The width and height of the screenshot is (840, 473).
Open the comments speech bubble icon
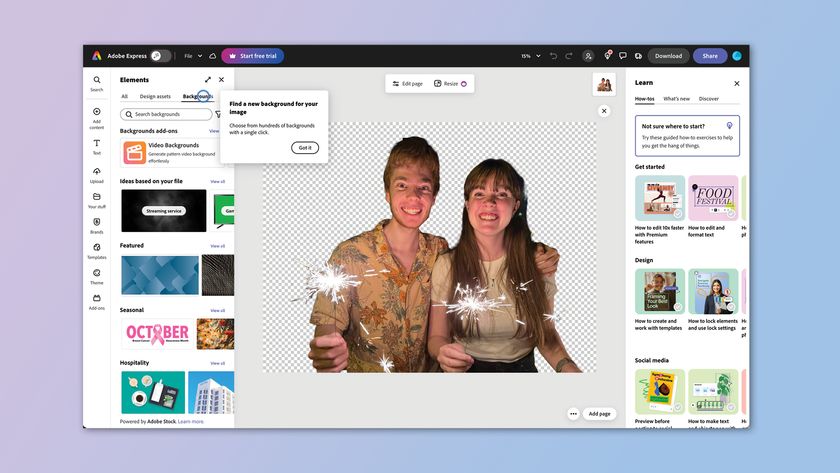622,56
